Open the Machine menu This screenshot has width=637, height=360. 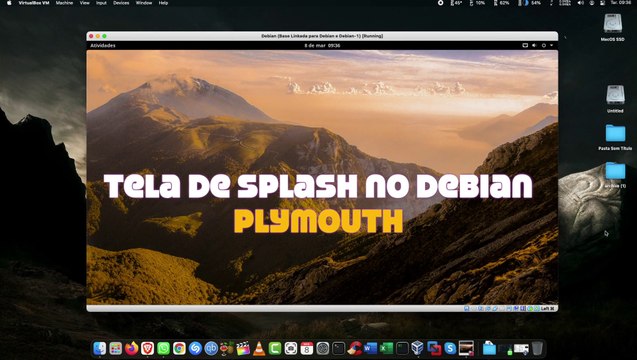coord(64,3)
